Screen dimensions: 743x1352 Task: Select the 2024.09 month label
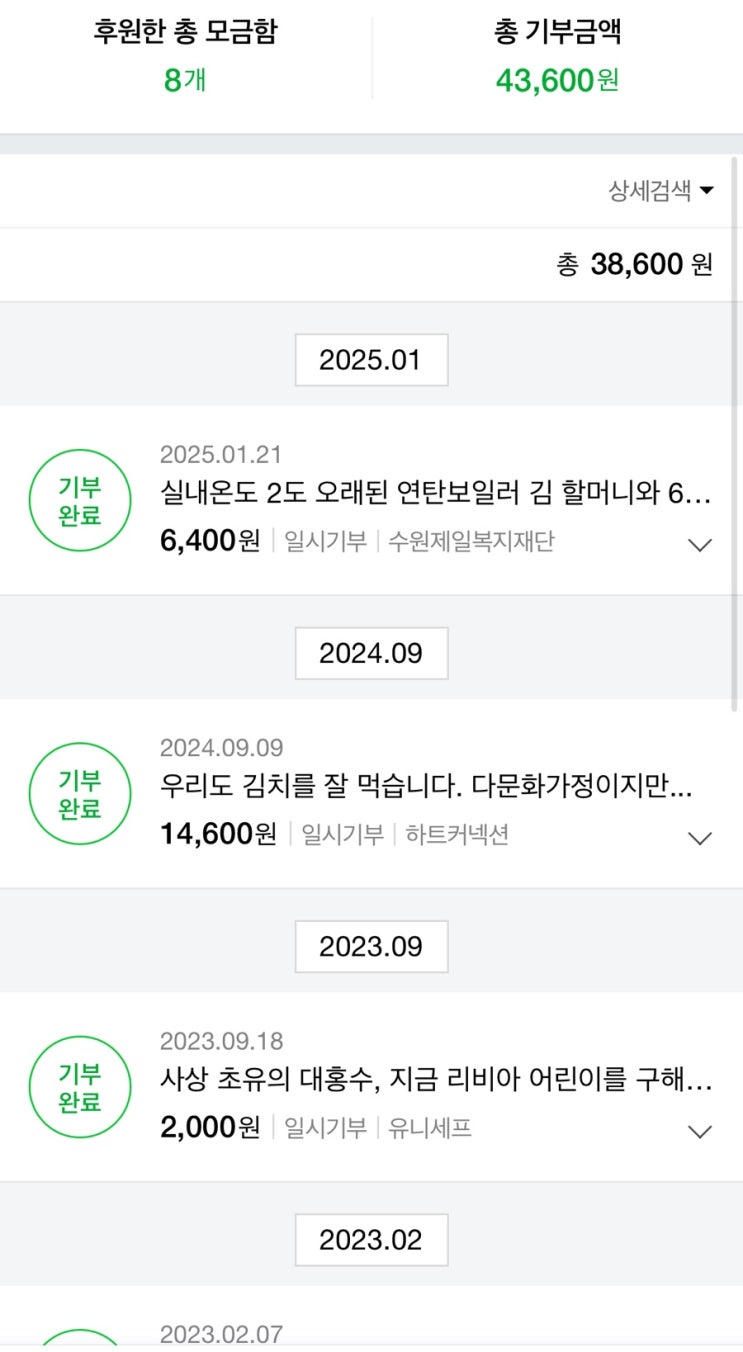tap(371, 654)
